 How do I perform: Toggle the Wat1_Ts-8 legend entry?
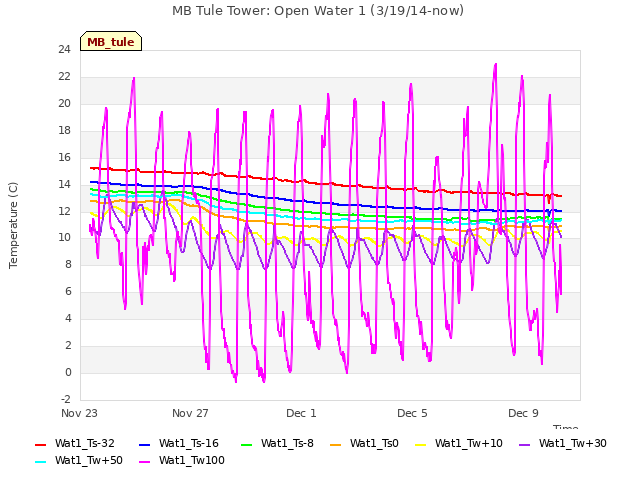278,443
